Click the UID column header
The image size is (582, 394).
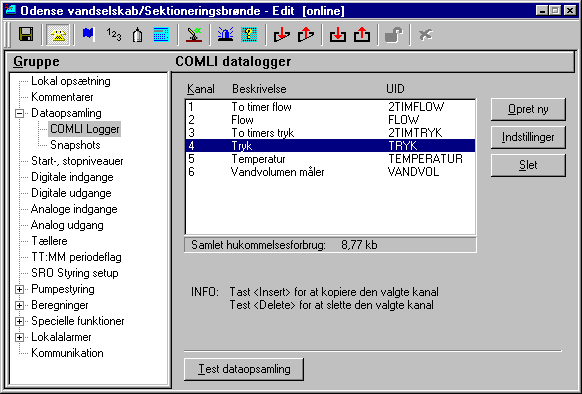(395, 89)
